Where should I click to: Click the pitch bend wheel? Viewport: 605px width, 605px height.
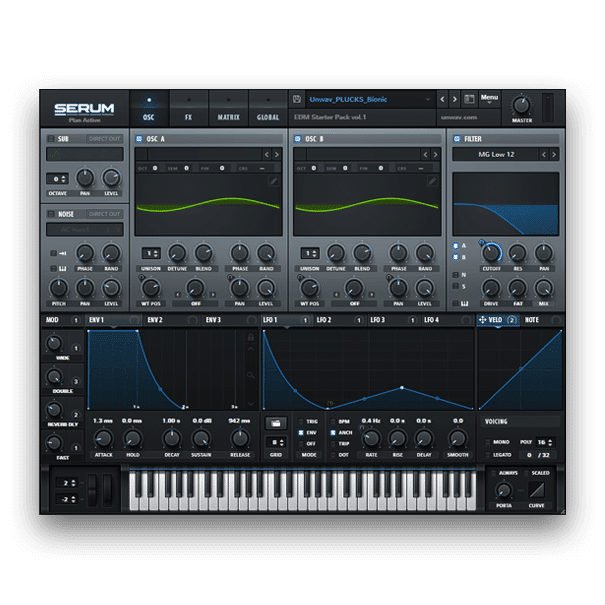[93, 489]
